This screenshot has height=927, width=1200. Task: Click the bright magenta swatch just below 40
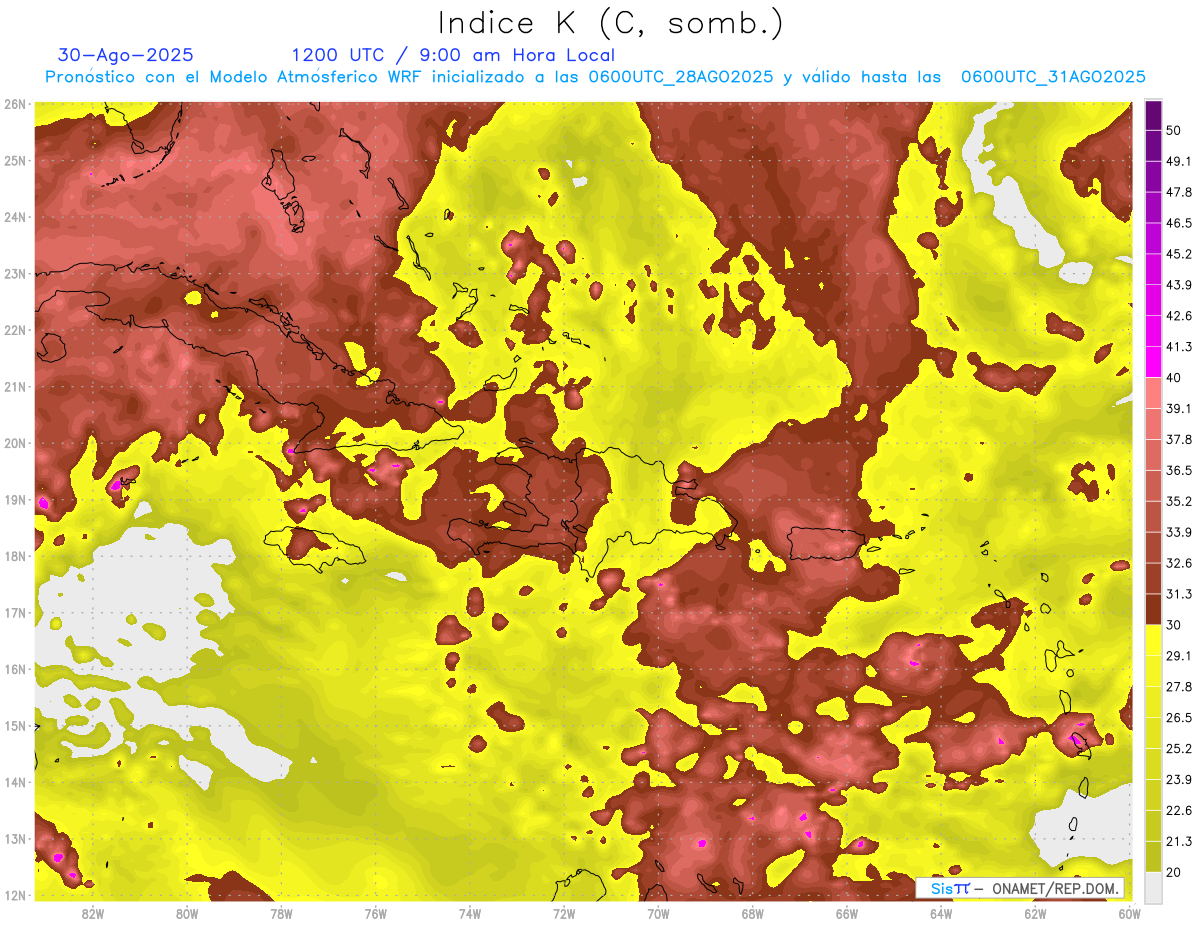click(x=1153, y=362)
